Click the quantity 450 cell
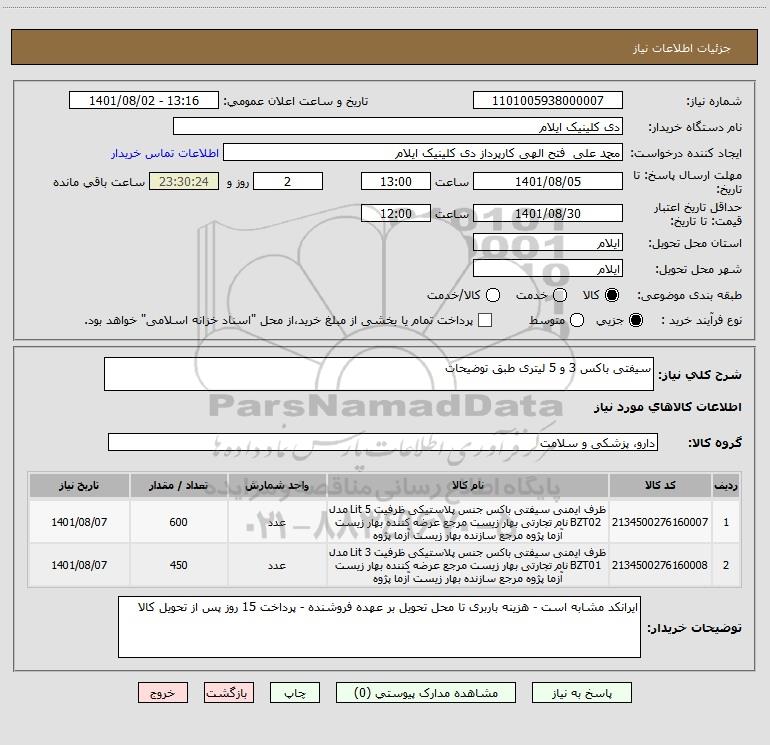 pos(178,565)
